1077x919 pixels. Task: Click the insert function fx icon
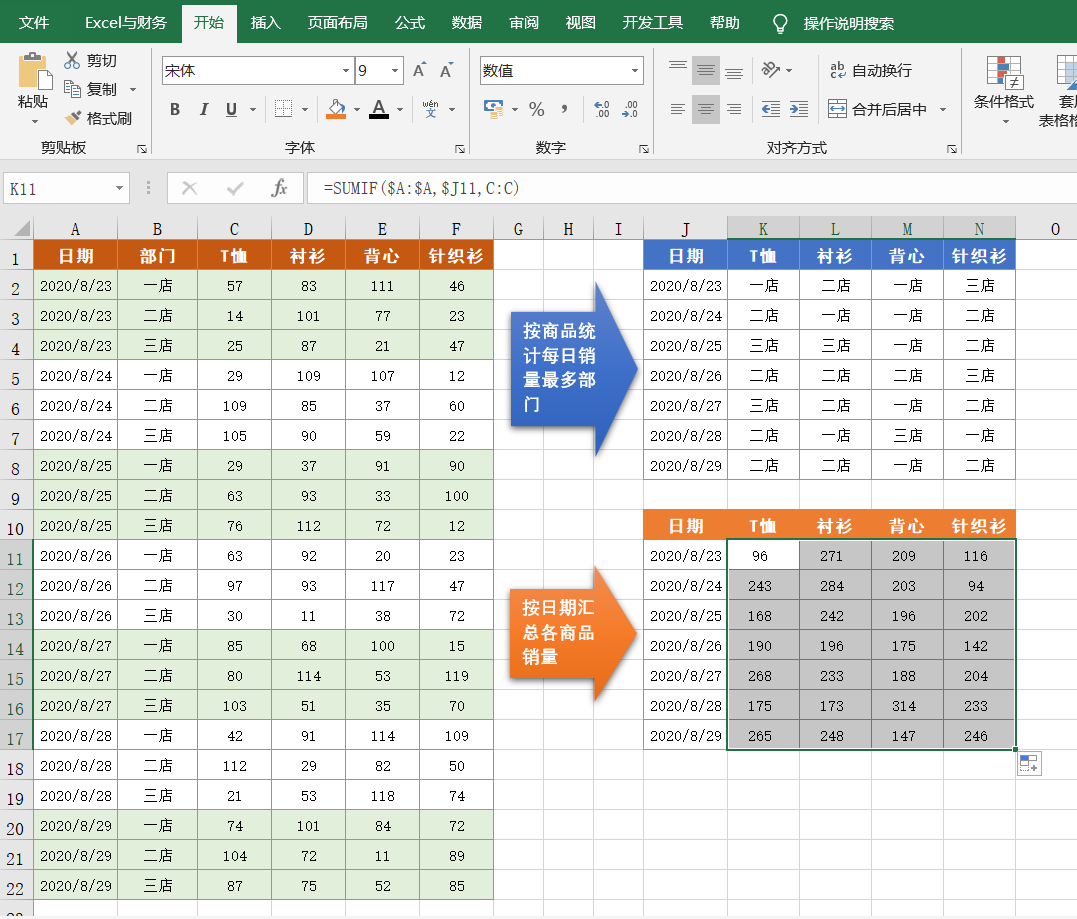(x=278, y=188)
